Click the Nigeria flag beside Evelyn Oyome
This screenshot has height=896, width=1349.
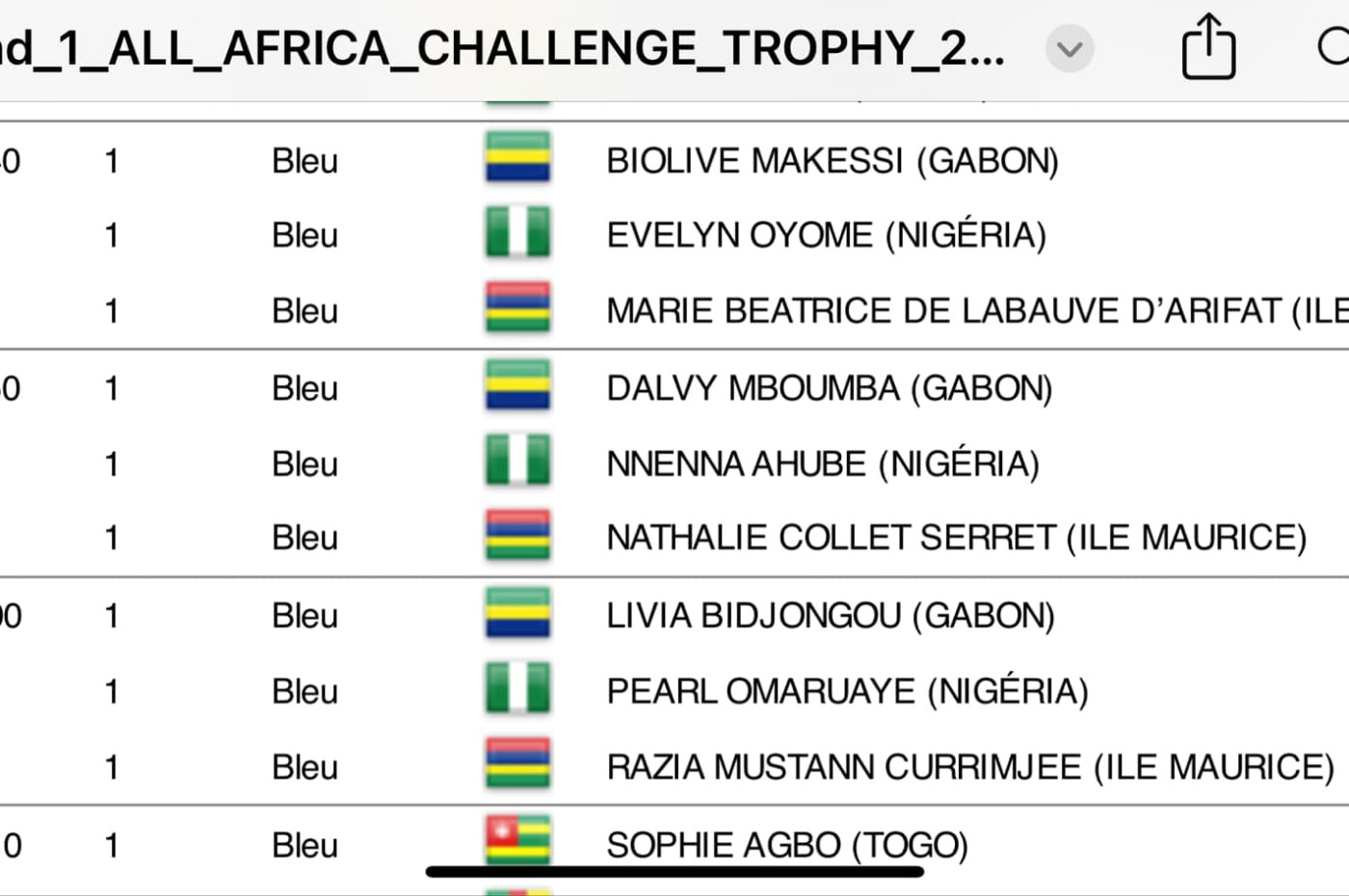point(518,233)
